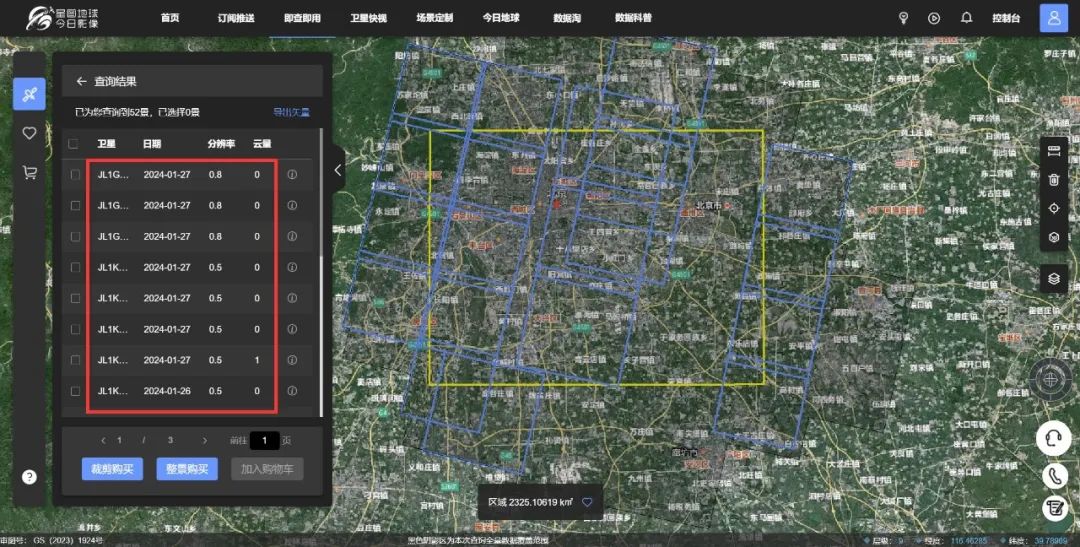Click the 分辨率 column header
The height and width of the screenshot is (547, 1080).
click(x=221, y=144)
